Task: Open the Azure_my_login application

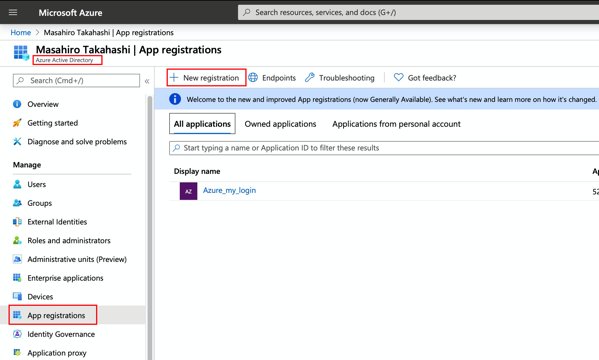Action: point(229,190)
